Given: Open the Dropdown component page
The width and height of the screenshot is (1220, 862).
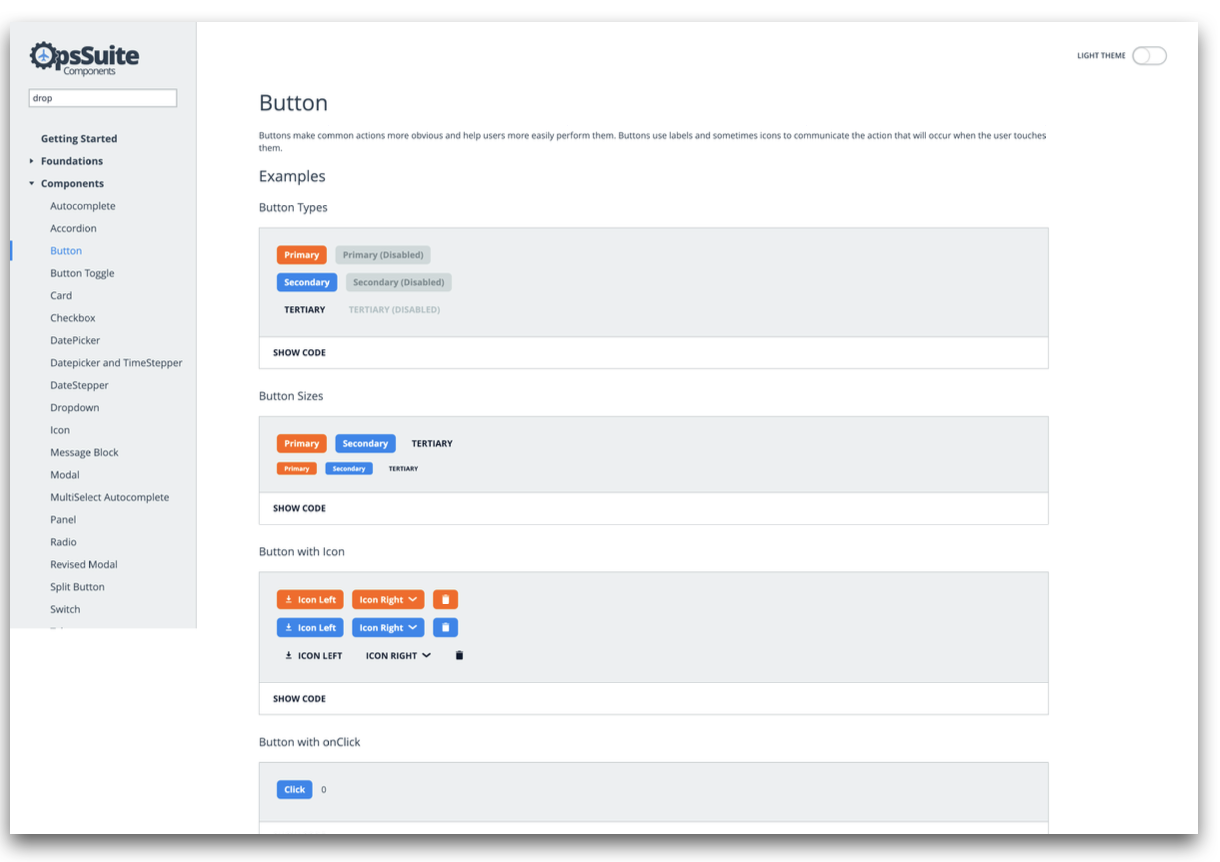Looking at the screenshot, I should pyautogui.click(x=75, y=408).
